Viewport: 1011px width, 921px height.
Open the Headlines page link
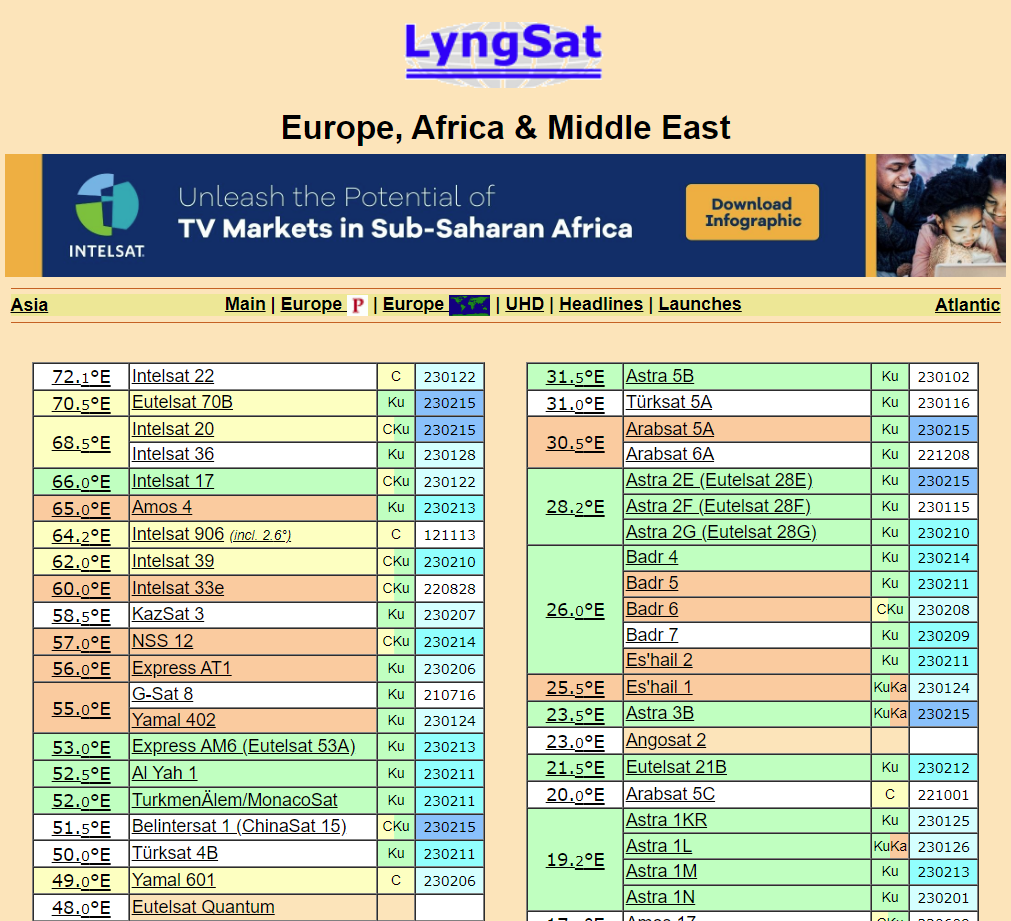click(600, 304)
